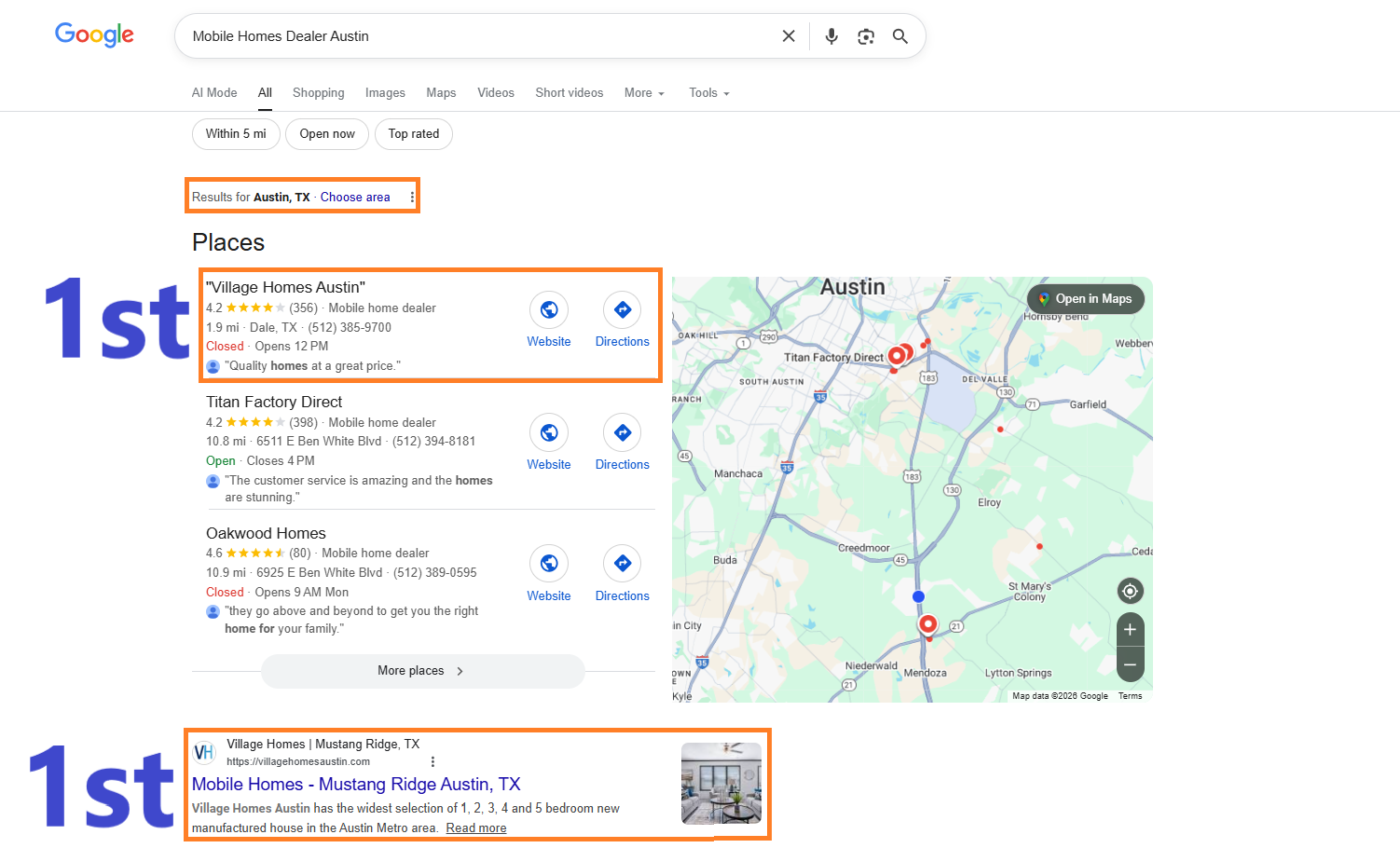Expand the More search categories dropdown
The height and width of the screenshot is (848, 1400).
point(644,93)
